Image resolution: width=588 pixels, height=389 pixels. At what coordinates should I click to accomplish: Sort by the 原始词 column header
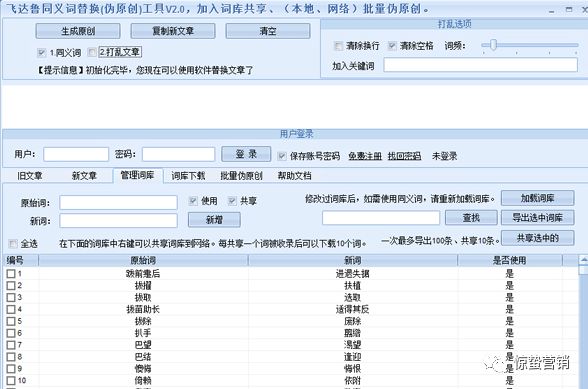point(143,260)
